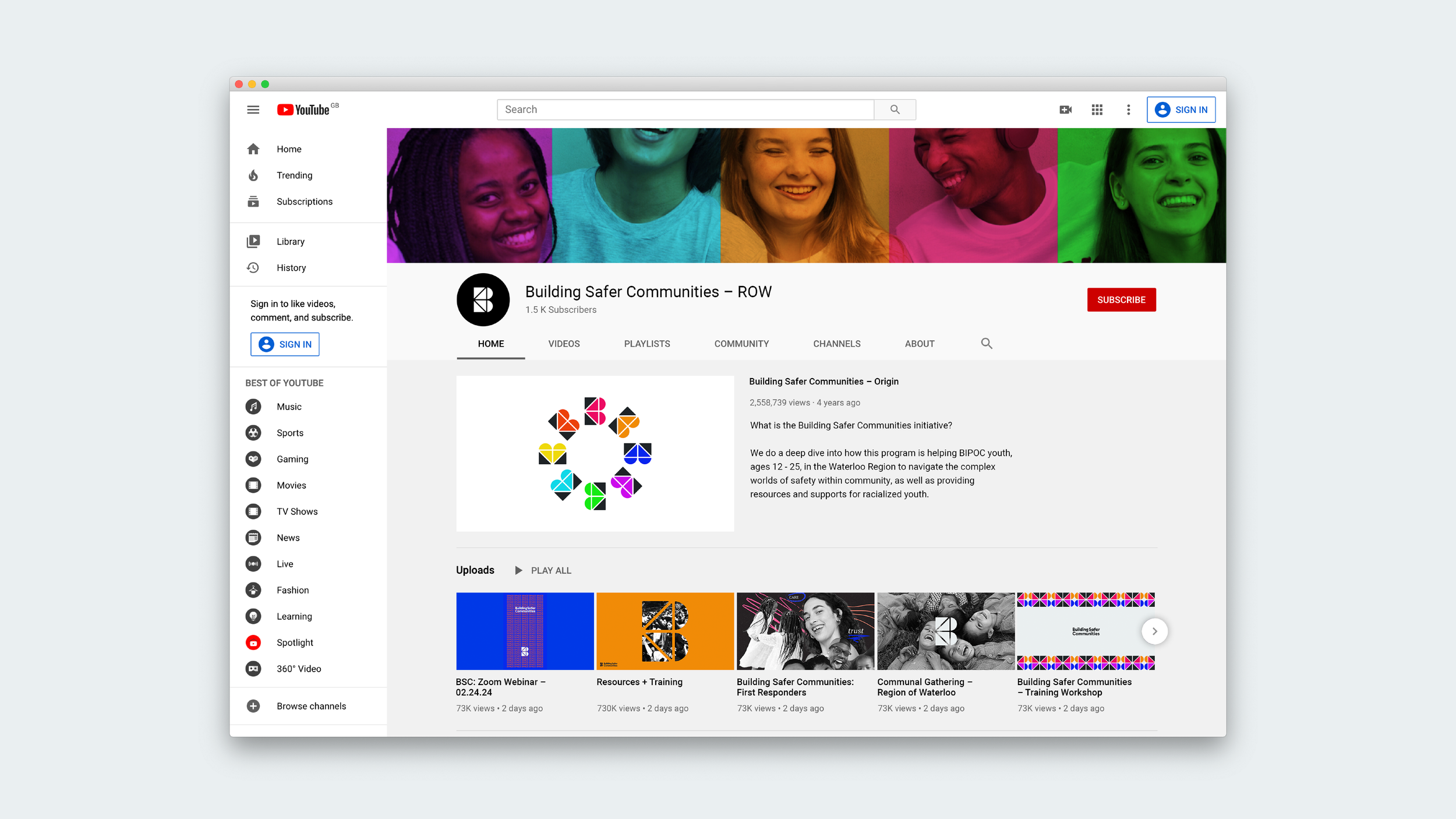Image resolution: width=1456 pixels, height=819 pixels.
Task: Click the Gaming category icon
Action: (x=253, y=459)
